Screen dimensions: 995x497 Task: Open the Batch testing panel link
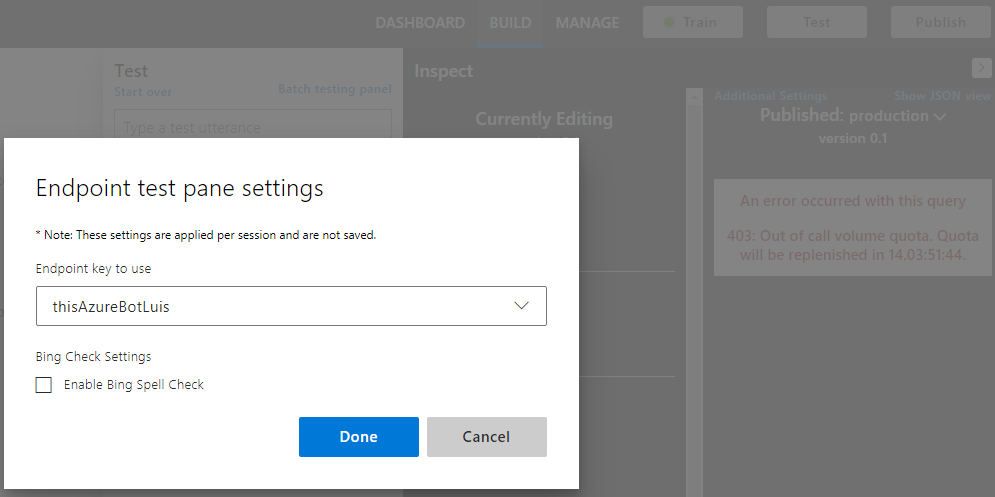335,89
